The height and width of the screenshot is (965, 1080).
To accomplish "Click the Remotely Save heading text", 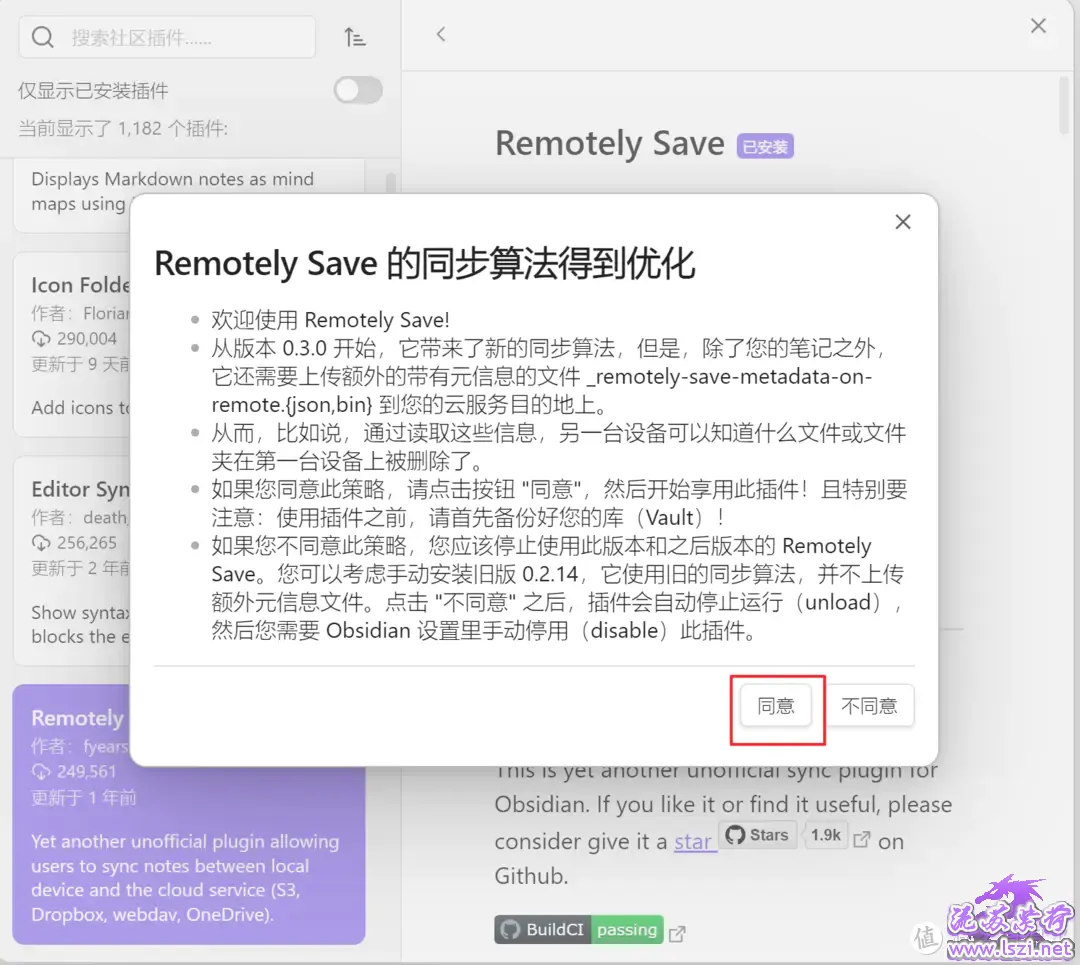I will coord(610,144).
